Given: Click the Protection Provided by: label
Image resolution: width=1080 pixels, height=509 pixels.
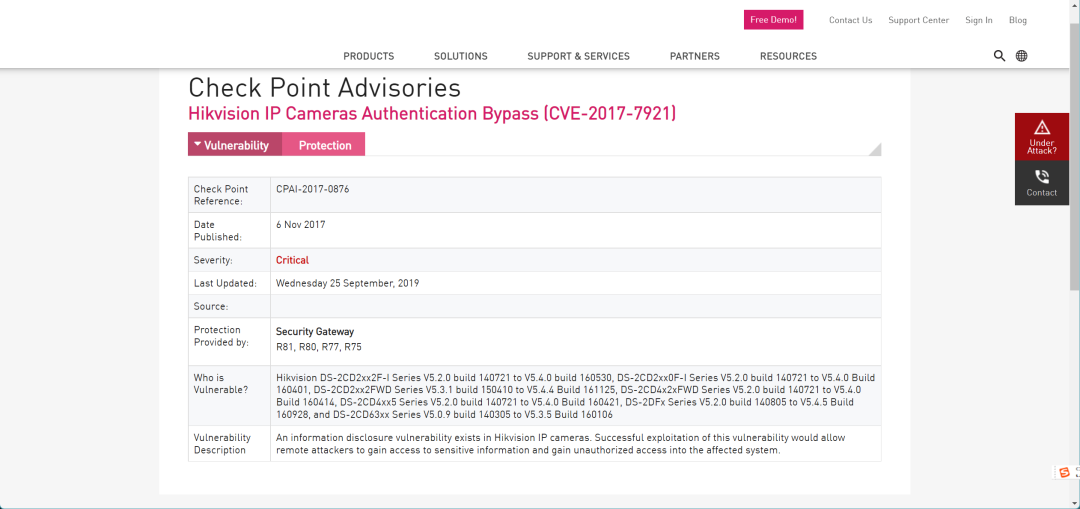Looking at the screenshot, I should pyautogui.click(x=221, y=335).
